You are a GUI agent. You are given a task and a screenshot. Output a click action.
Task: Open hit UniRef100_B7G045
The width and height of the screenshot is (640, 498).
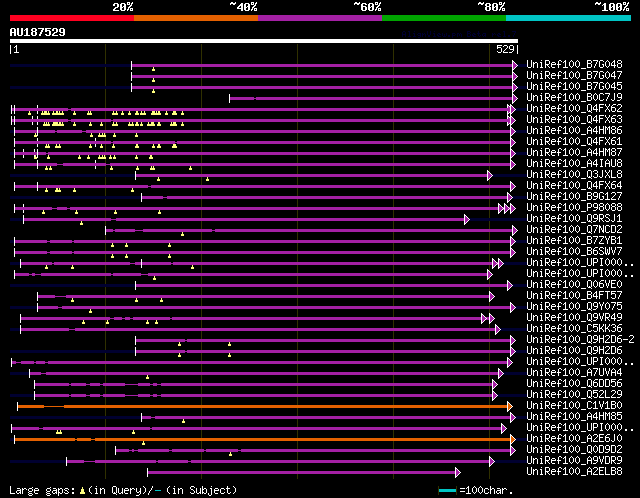pos(574,87)
